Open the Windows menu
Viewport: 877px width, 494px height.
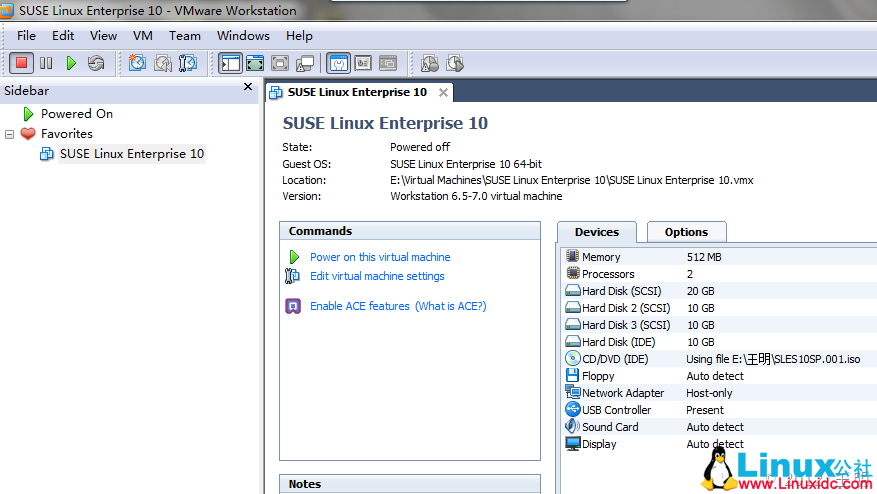point(243,36)
